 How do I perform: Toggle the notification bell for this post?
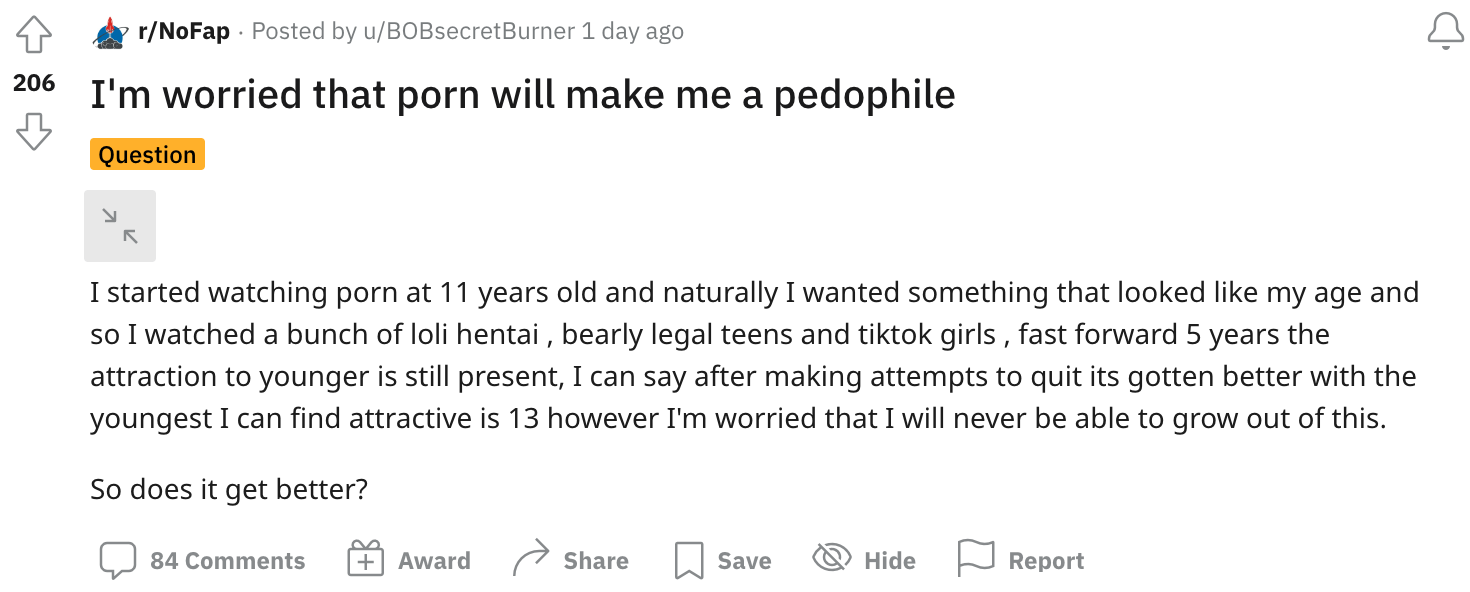pyautogui.click(x=1445, y=32)
